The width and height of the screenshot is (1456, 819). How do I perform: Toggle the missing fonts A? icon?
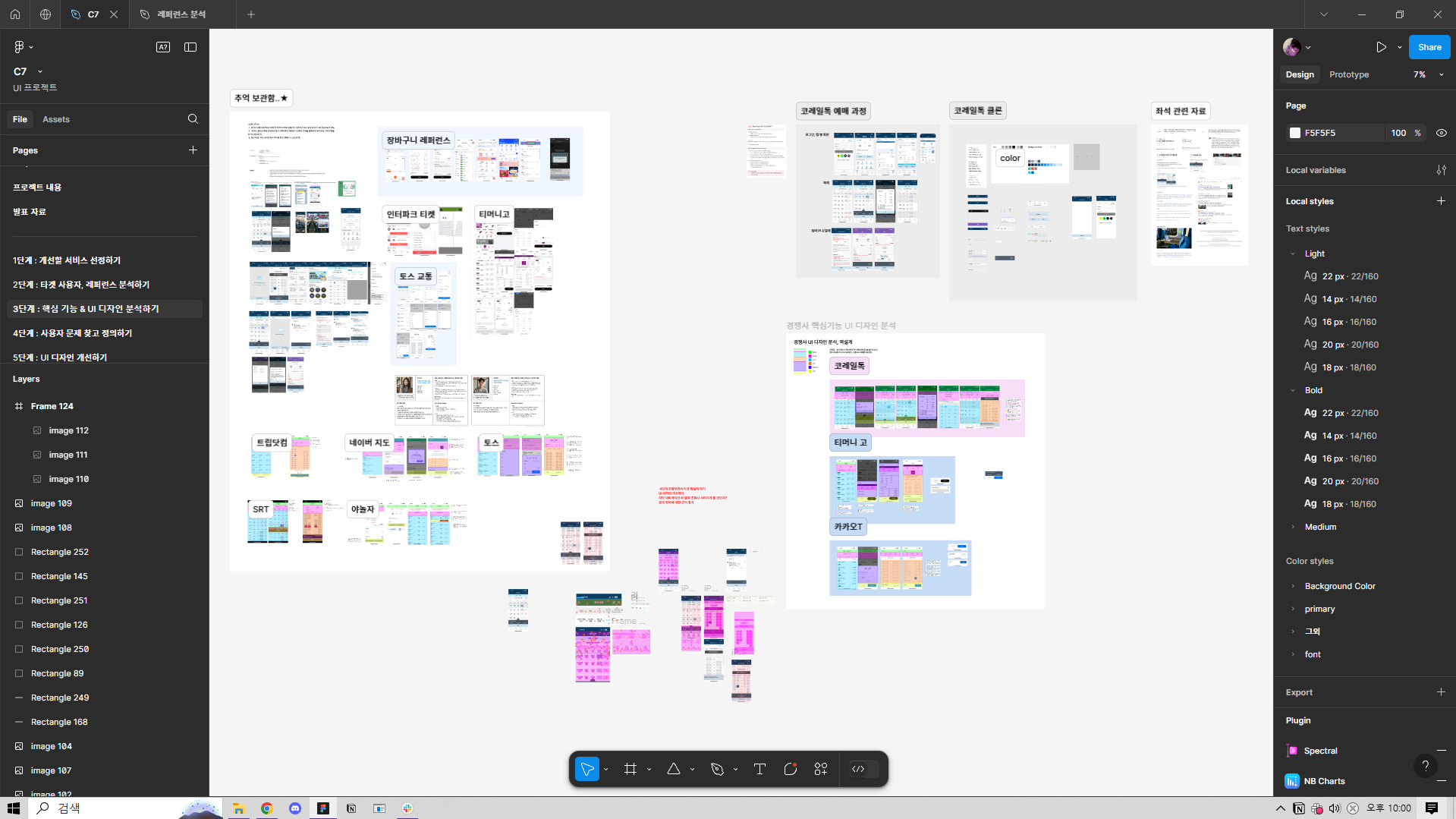coord(163,47)
